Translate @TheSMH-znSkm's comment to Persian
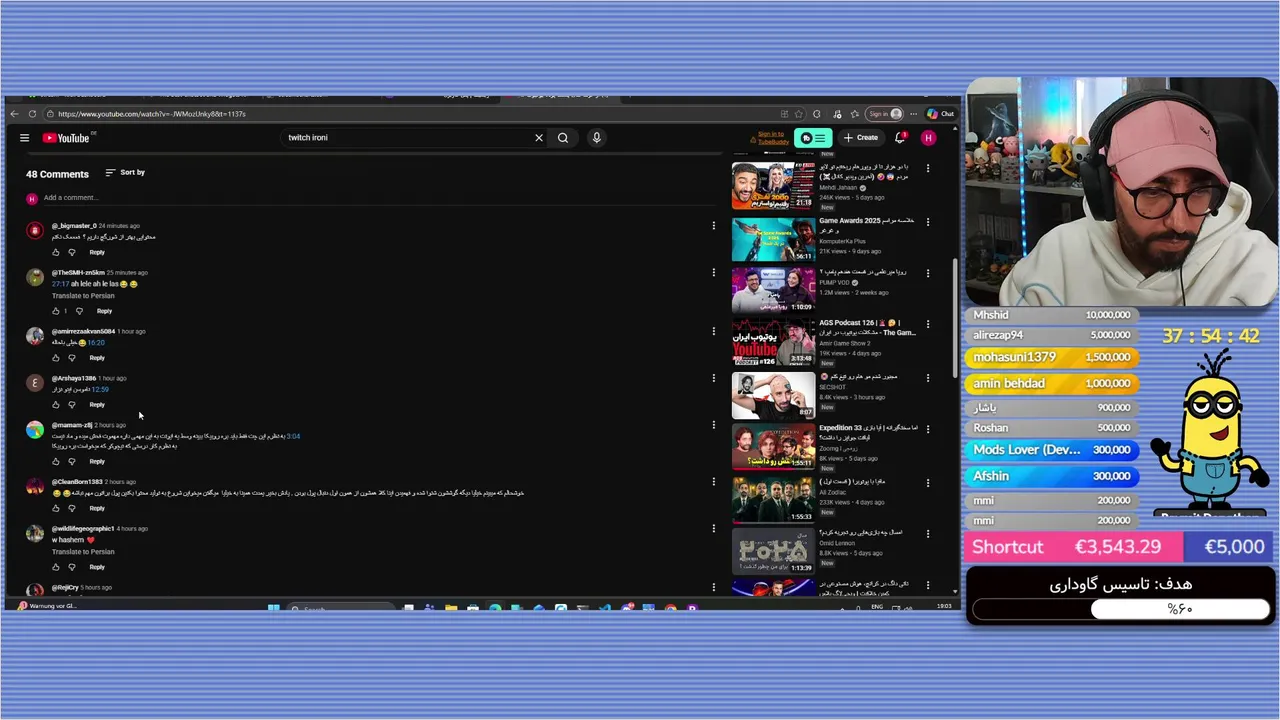Image resolution: width=1280 pixels, height=720 pixels. (x=83, y=296)
